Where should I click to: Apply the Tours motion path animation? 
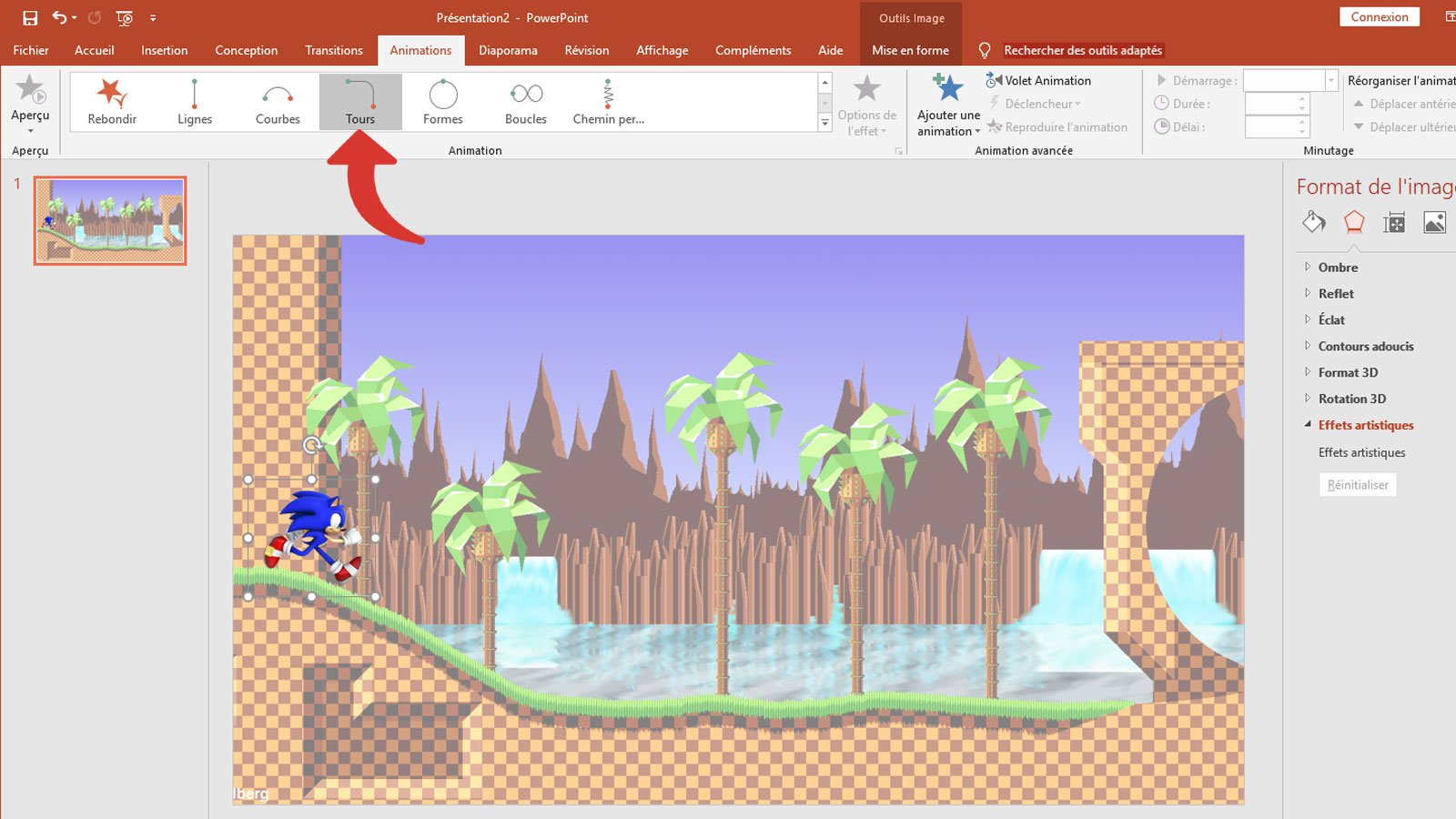coord(360,100)
